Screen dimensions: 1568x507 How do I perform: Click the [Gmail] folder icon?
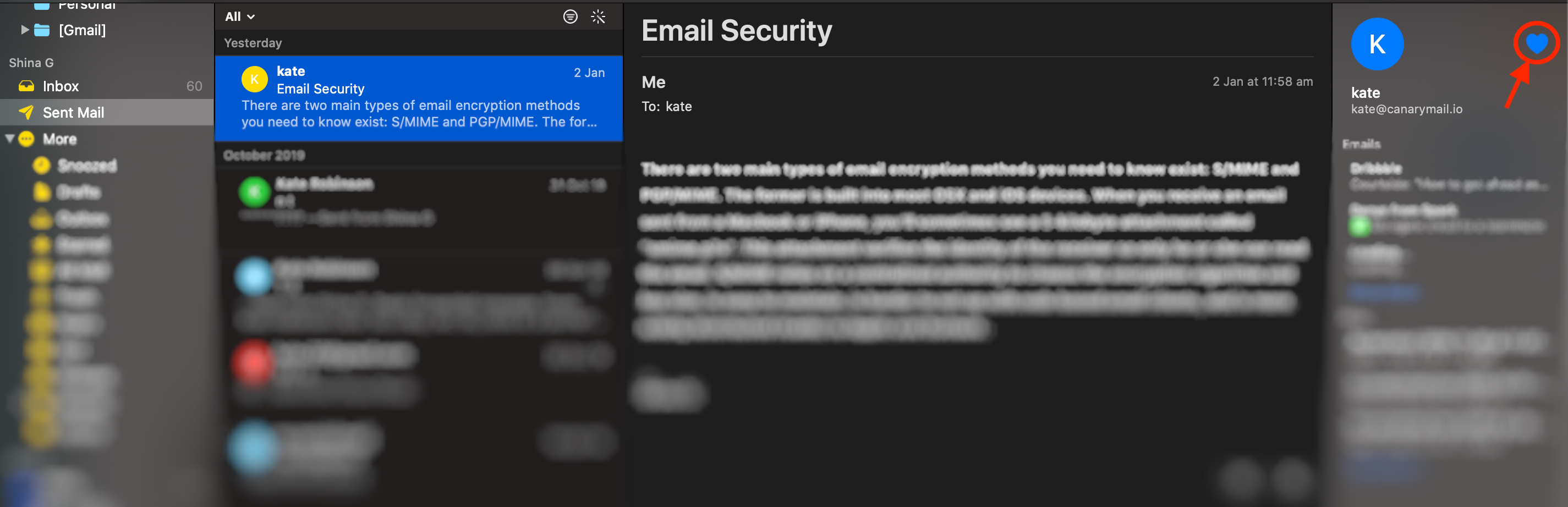pos(42,29)
